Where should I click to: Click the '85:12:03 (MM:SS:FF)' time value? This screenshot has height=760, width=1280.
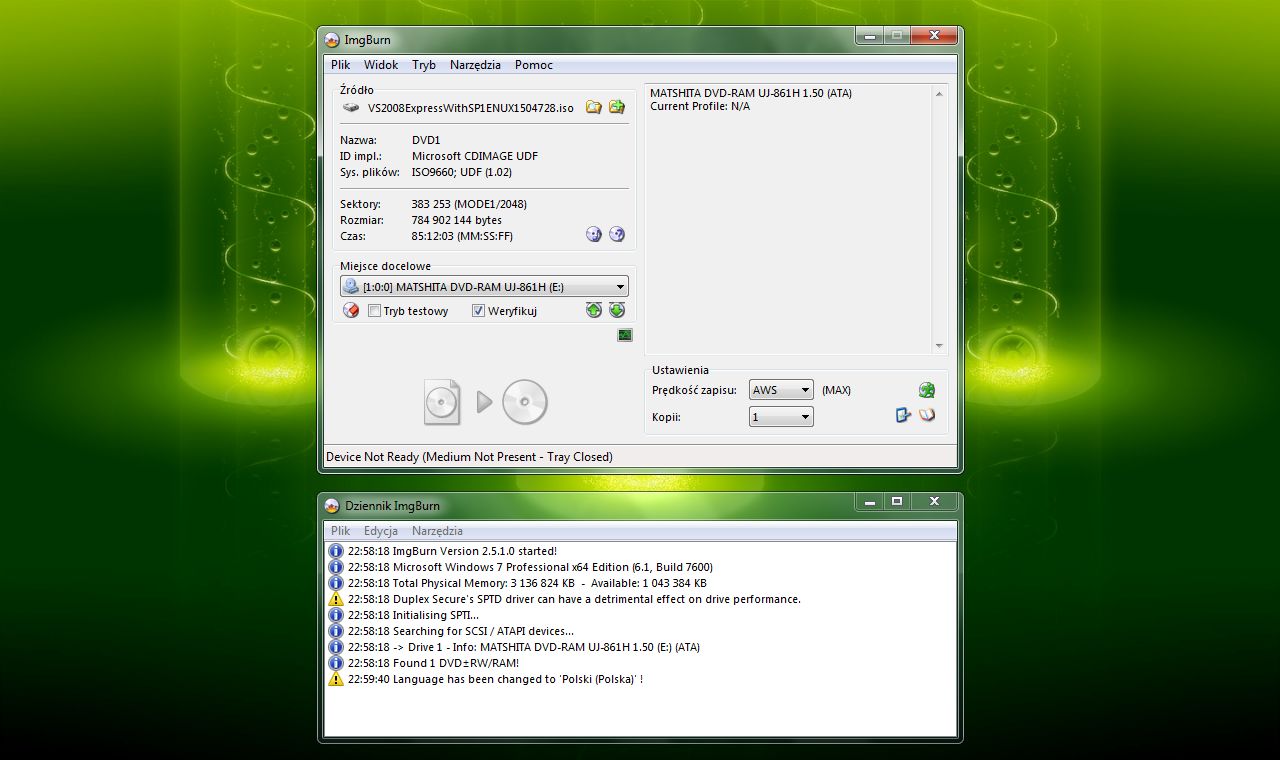[462, 236]
